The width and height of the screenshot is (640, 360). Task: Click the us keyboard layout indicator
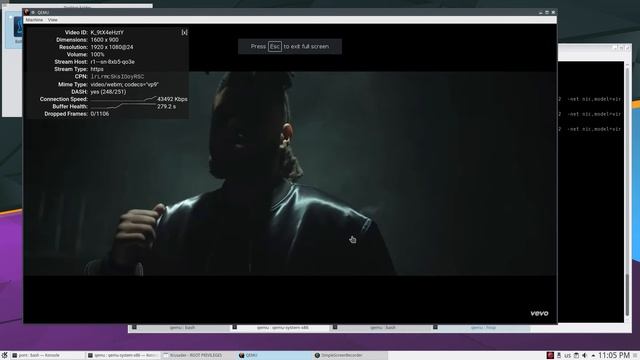pos(567,356)
